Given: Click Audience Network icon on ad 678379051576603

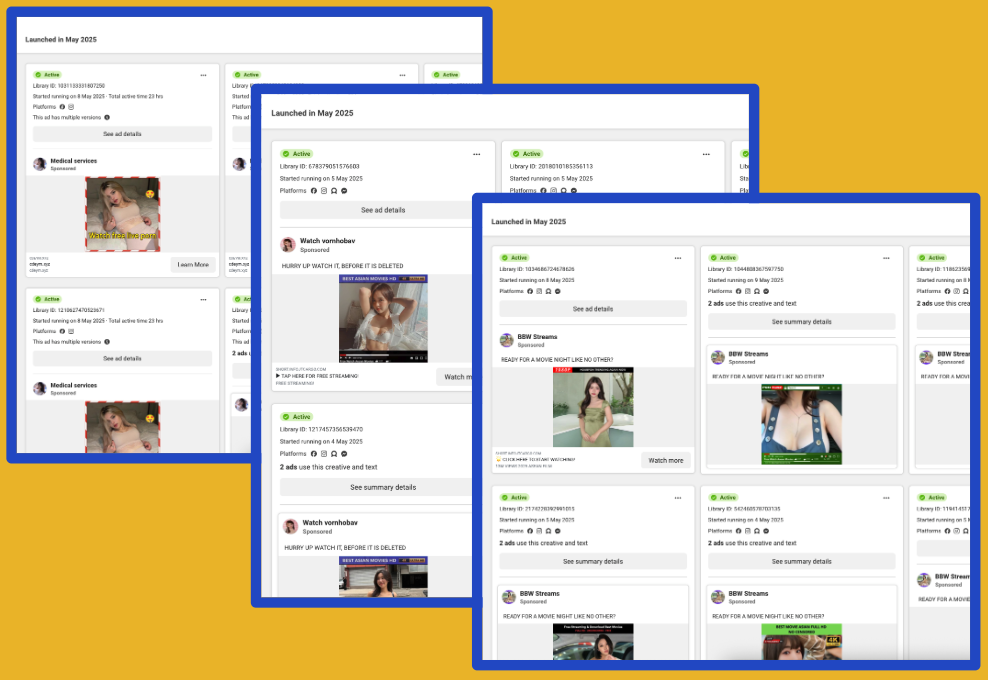Looking at the screenshot, I should (334, 191).
